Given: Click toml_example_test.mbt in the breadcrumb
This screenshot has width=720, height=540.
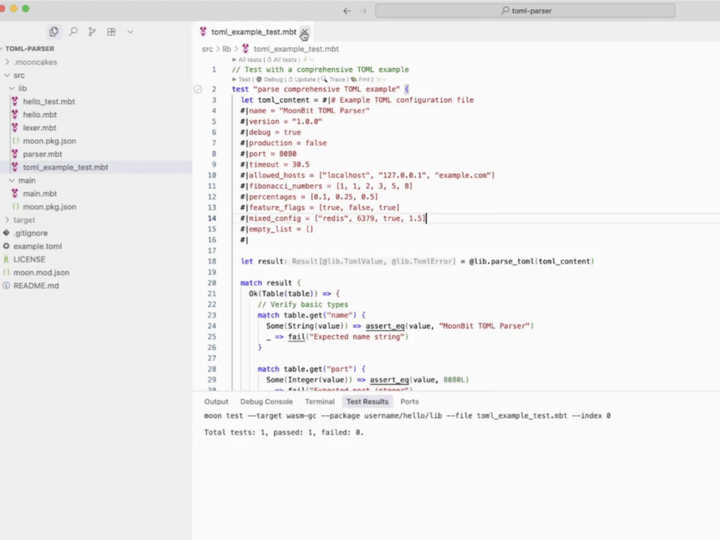Looking at the screenshot, I should 296,49.
